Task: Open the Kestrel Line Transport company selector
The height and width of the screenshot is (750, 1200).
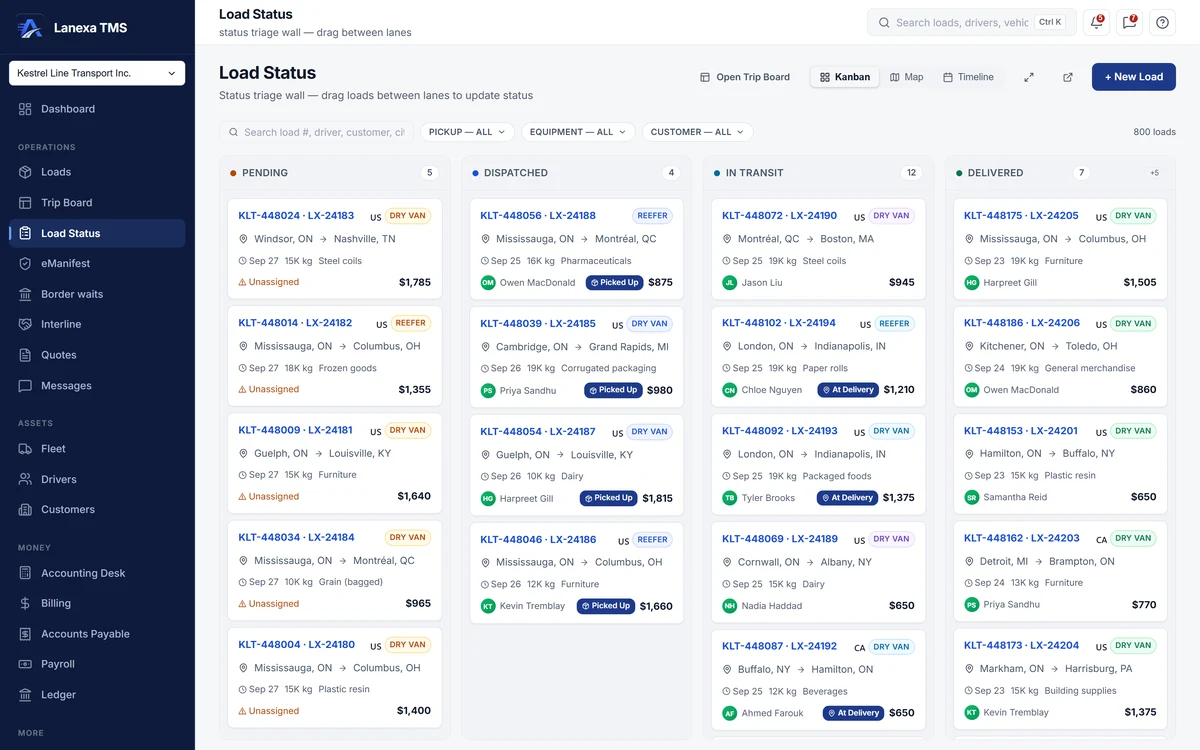Action: pos(97,73)
